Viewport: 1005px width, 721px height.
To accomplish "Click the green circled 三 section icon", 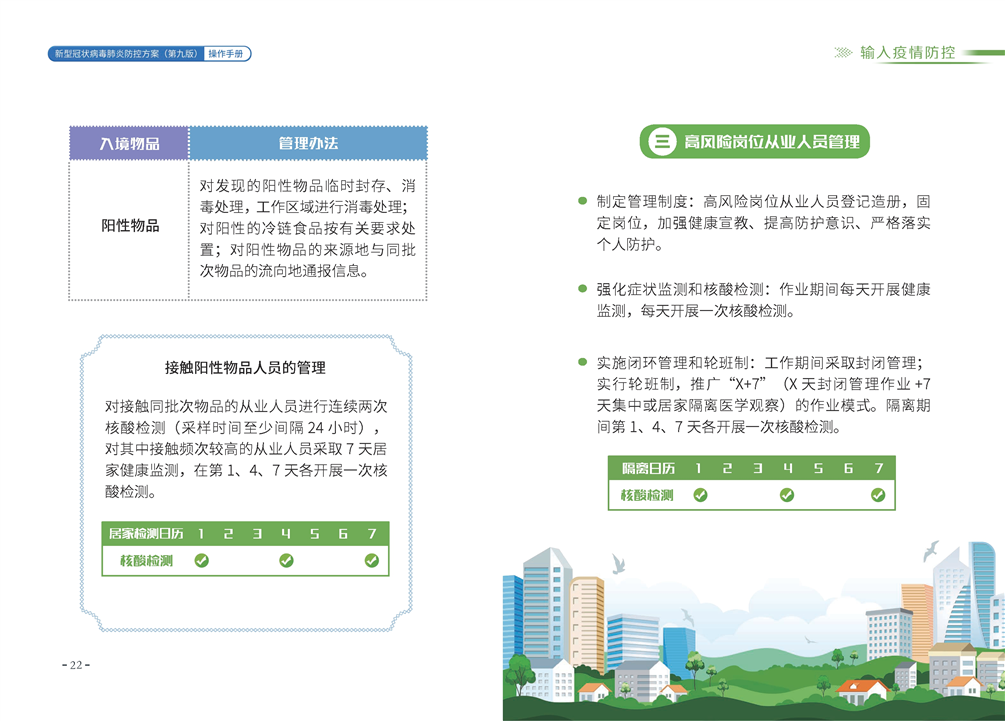I will pos(661,142).
